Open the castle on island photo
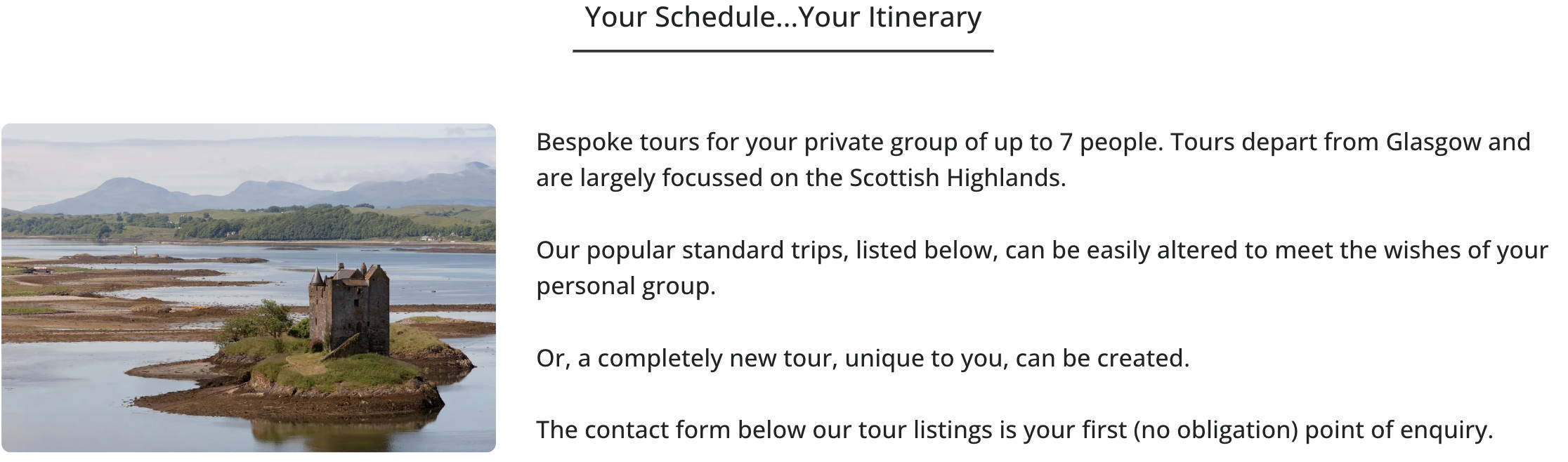 [x=249, y=288]
